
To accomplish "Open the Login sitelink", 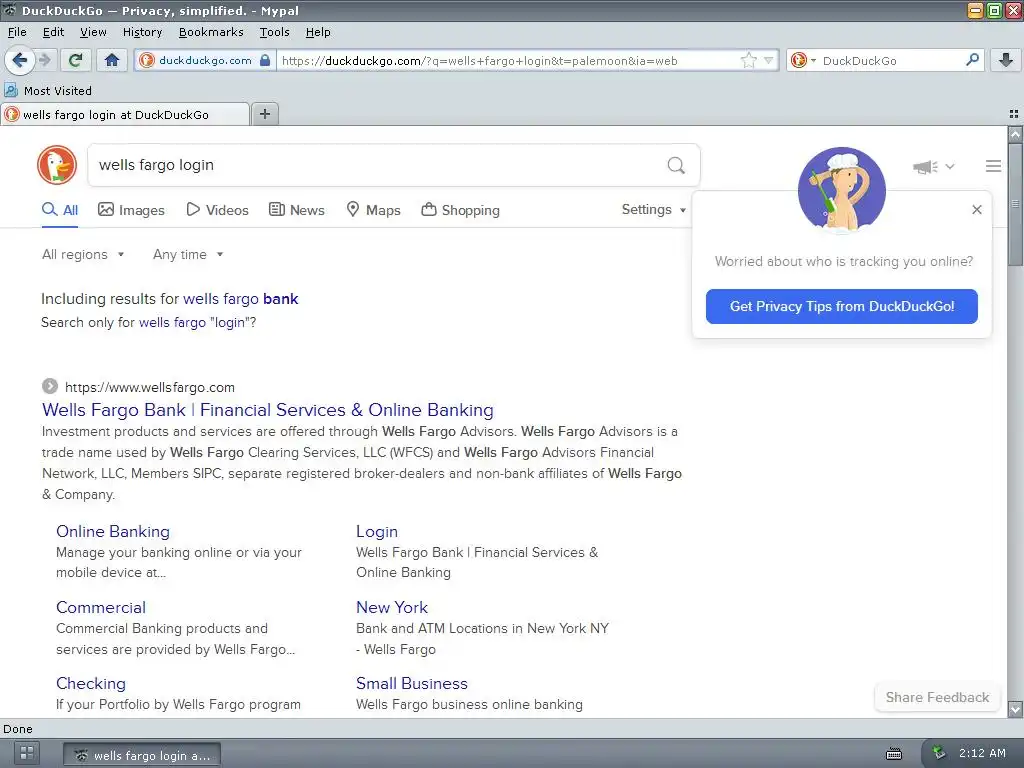I will click(x=377, y=532).
